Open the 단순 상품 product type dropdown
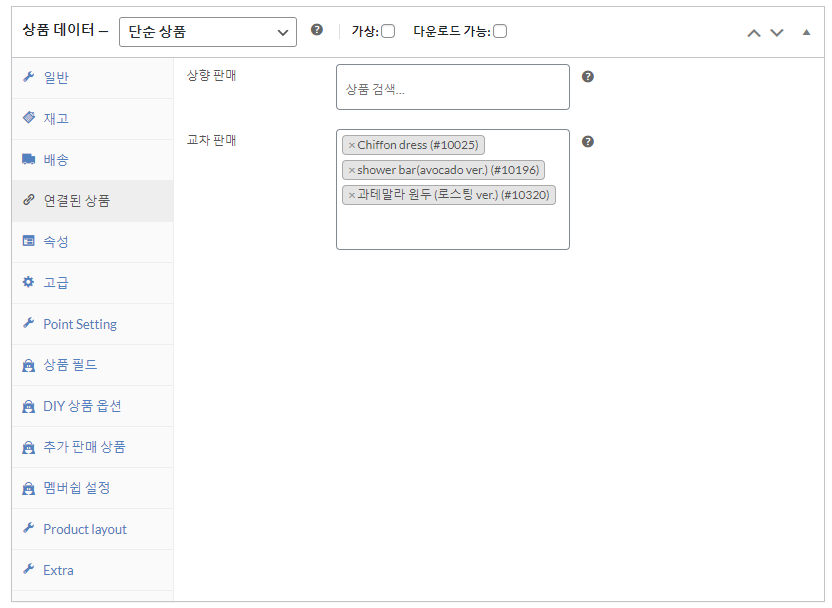 (207, 31)
